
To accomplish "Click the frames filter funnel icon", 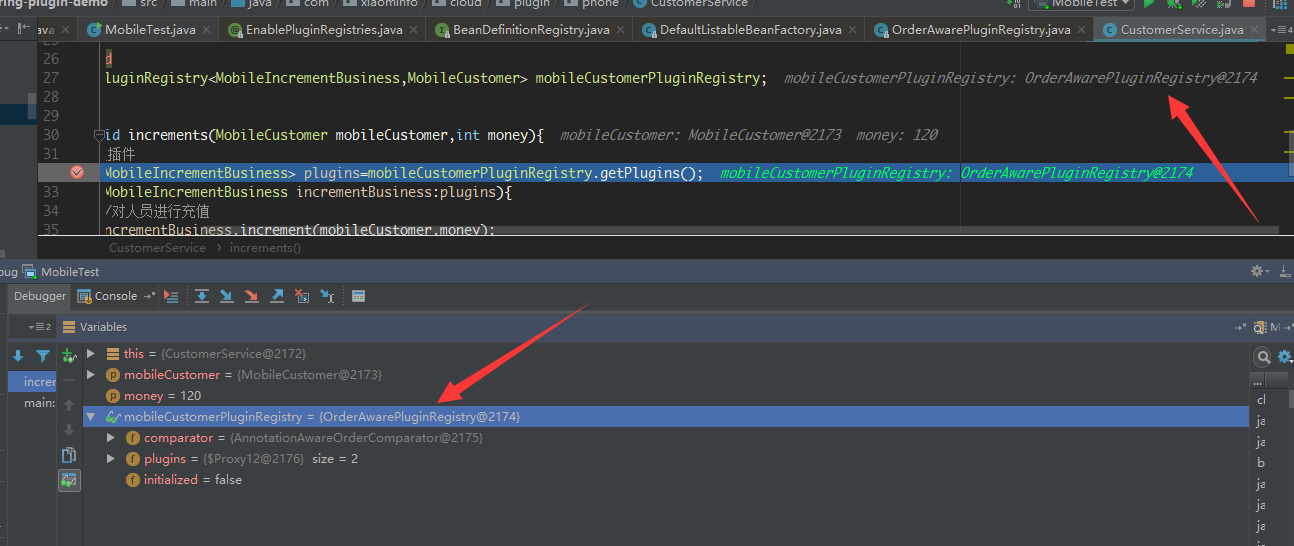I will click(43, 355).
